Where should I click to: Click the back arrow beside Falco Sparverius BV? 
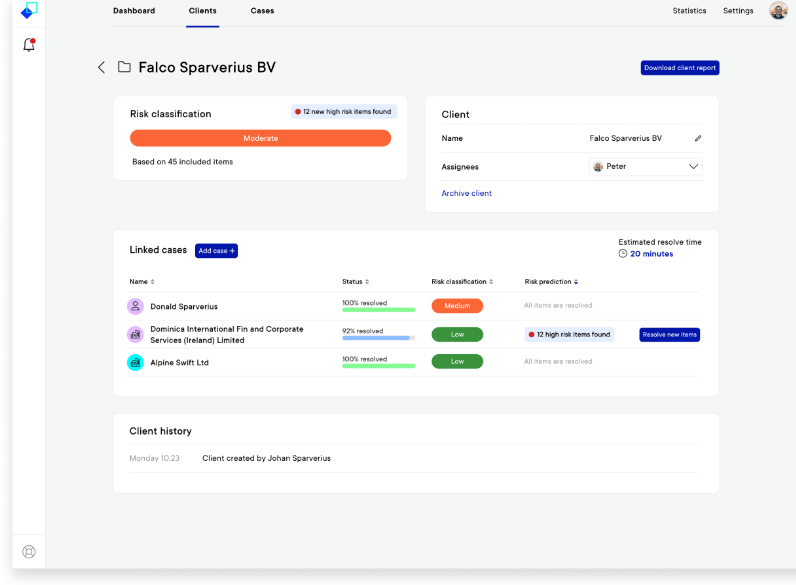[x=101, y=67]
